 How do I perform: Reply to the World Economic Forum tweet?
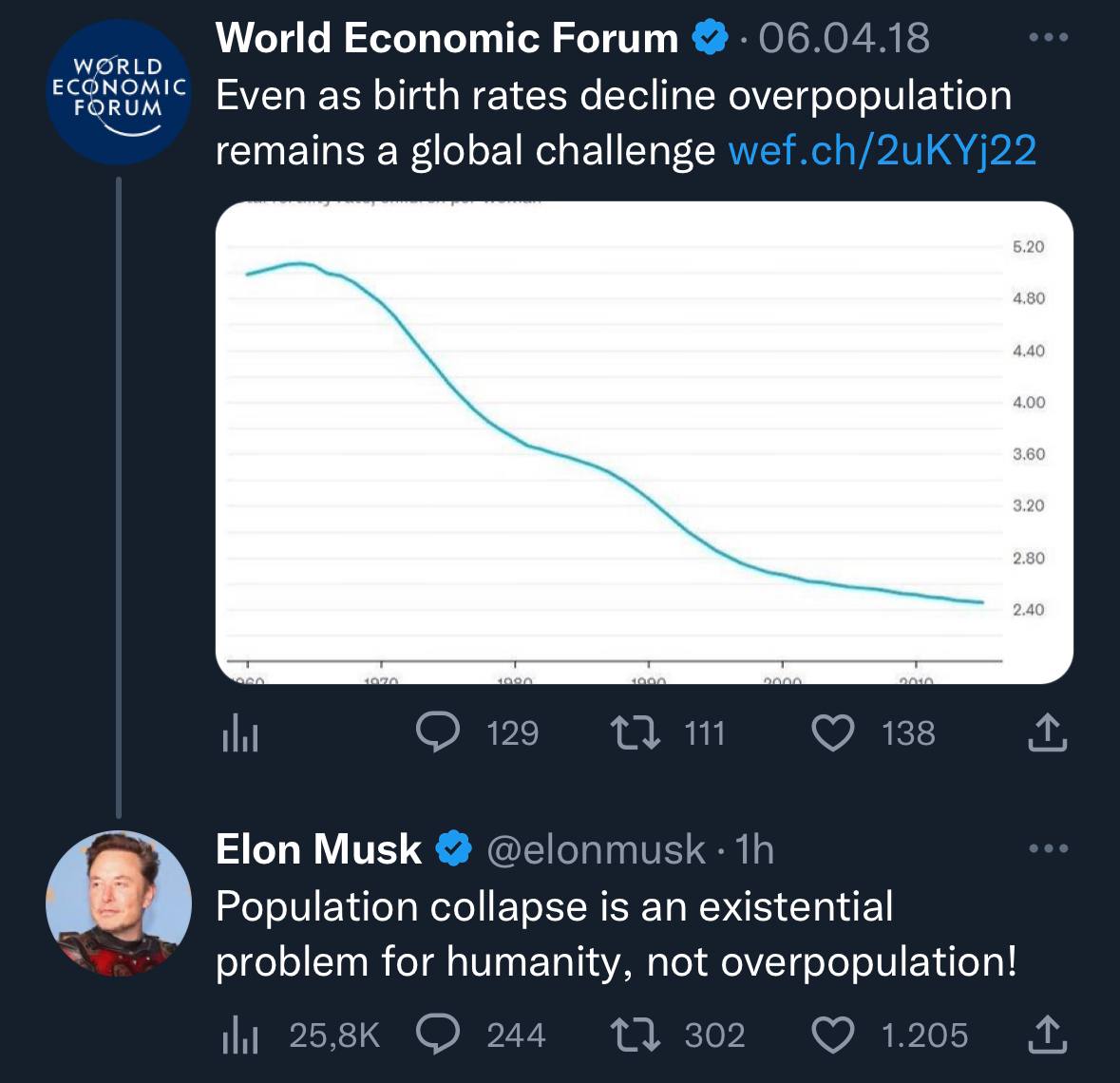pyautogui.click(x=440, y=732)
